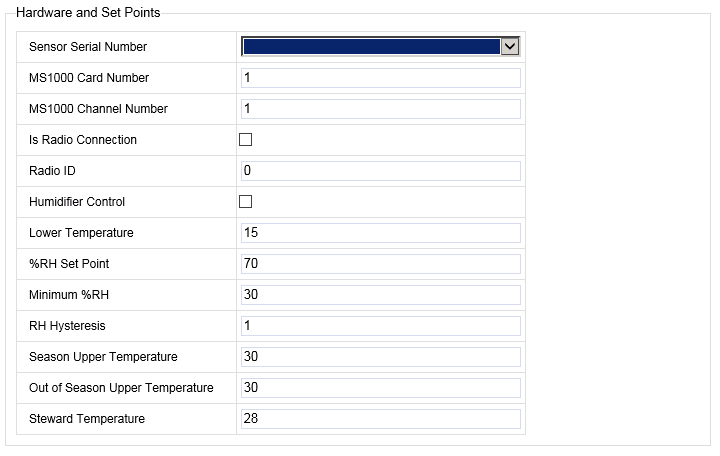Click the Is Radio Connection label

83,140
